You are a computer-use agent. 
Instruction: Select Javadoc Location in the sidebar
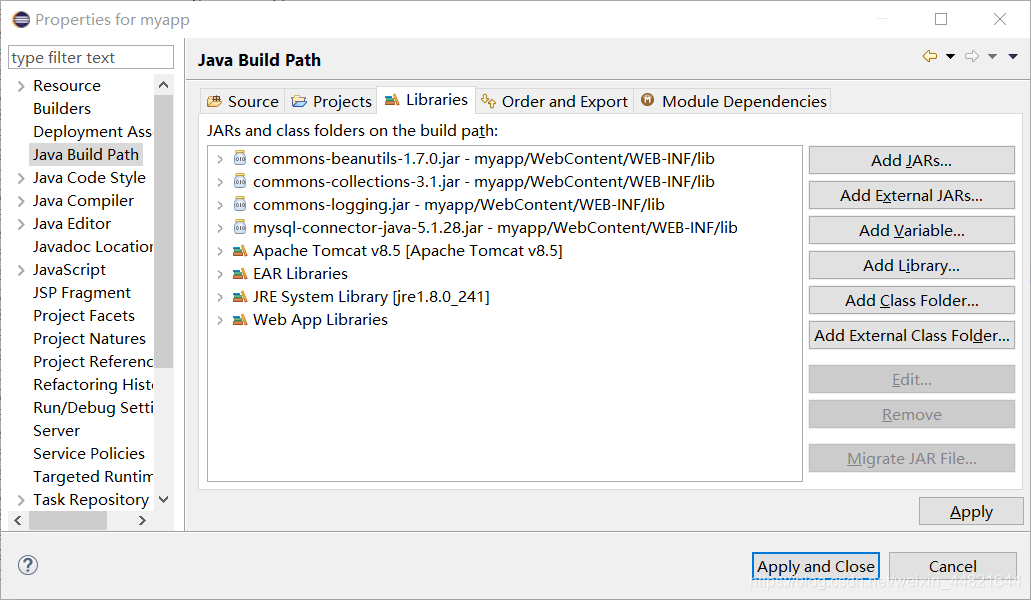[x=92, y=246]
